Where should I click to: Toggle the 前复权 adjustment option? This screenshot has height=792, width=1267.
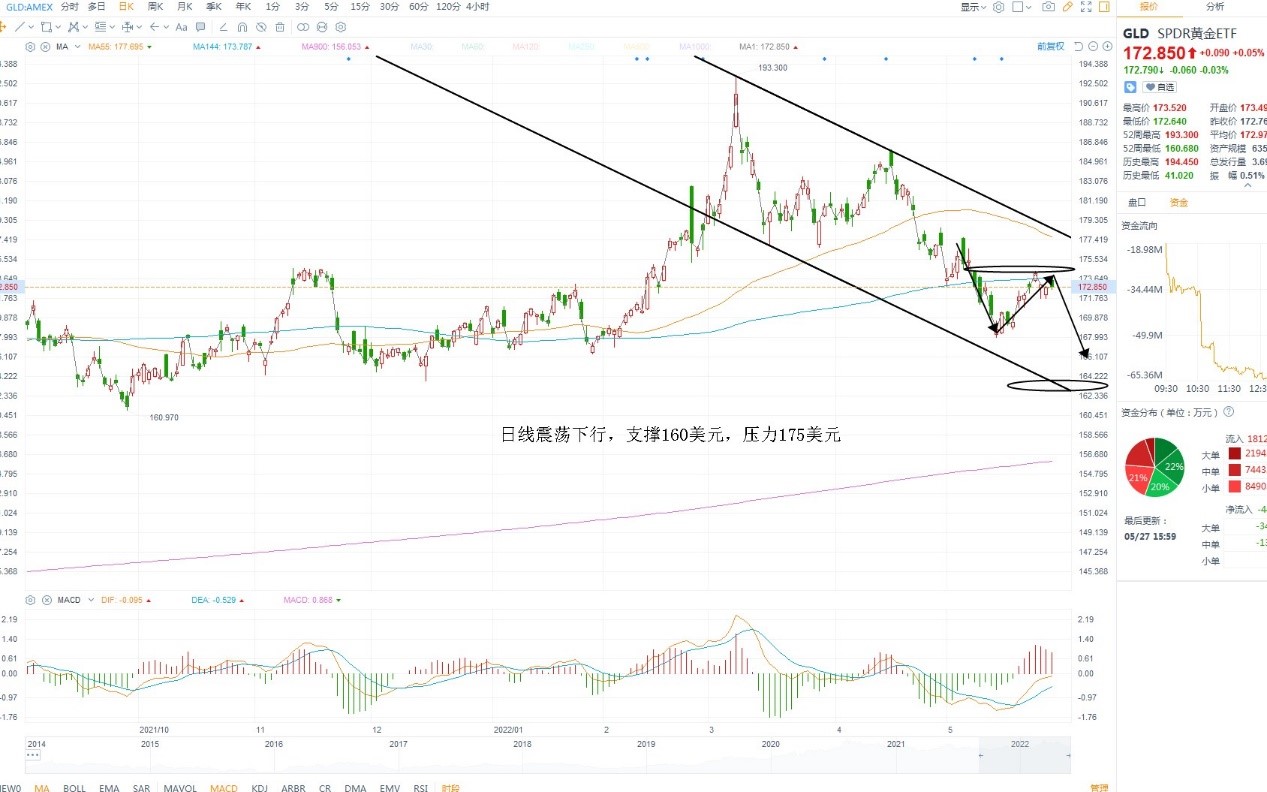coord(1050,46)
